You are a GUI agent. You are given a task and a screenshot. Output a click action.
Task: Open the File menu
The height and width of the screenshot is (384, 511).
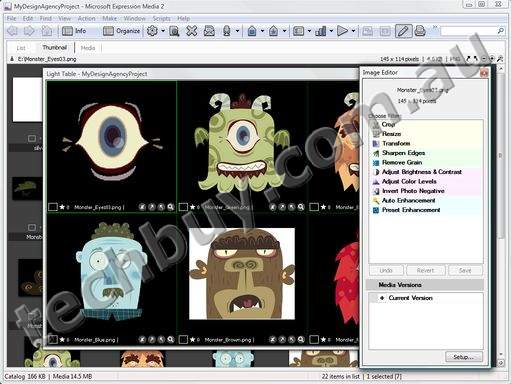coord(11,18)
